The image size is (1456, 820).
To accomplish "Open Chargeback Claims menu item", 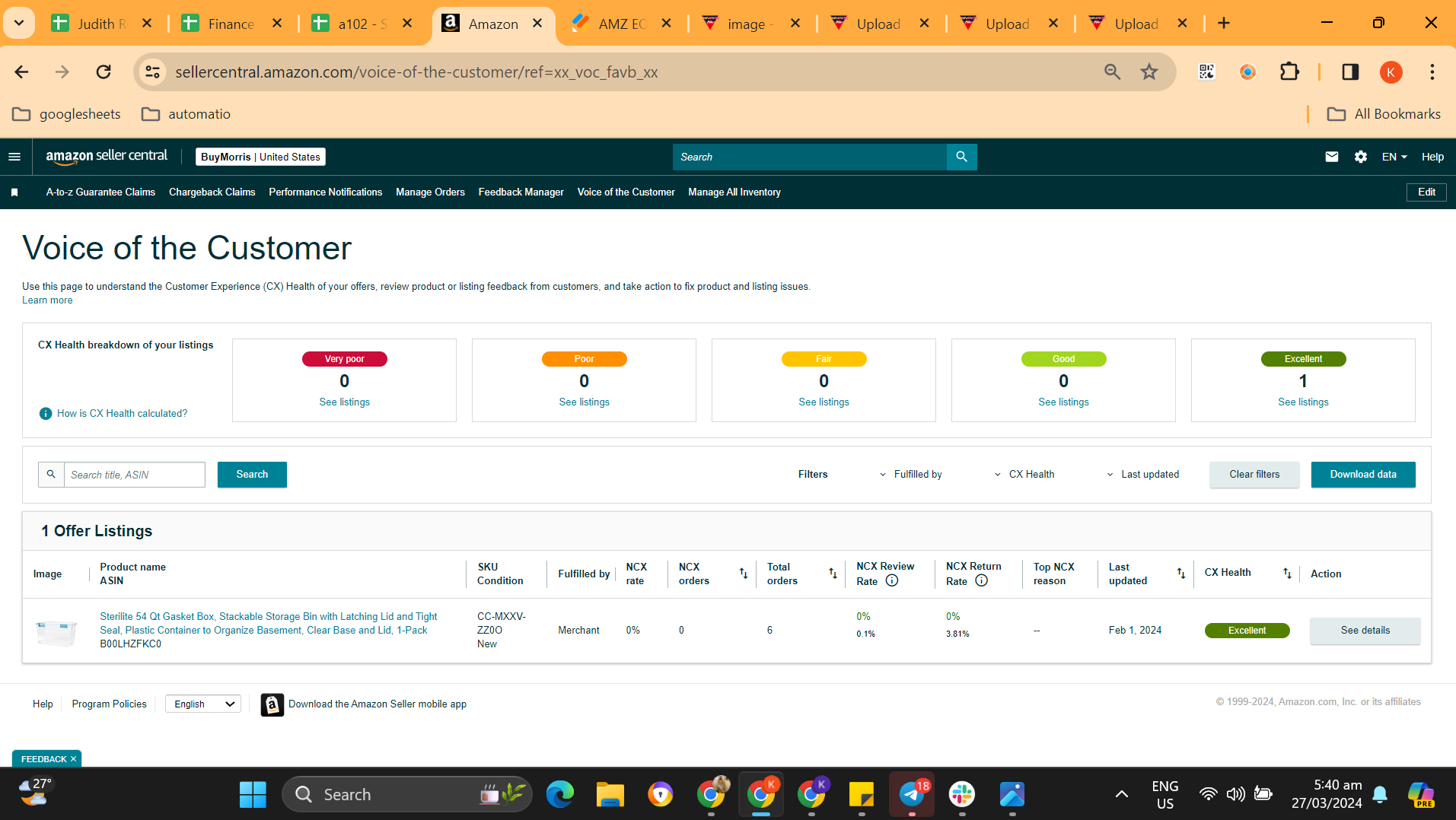I will (x=212, y=192).
